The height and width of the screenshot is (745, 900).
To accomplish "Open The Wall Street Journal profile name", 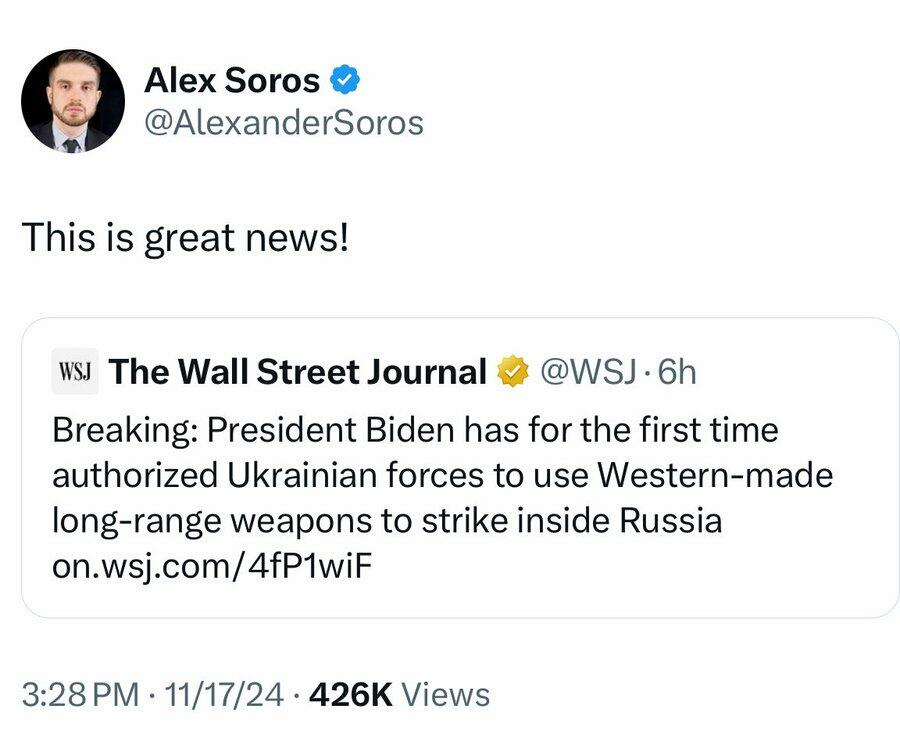I will [x=298, y=372].
